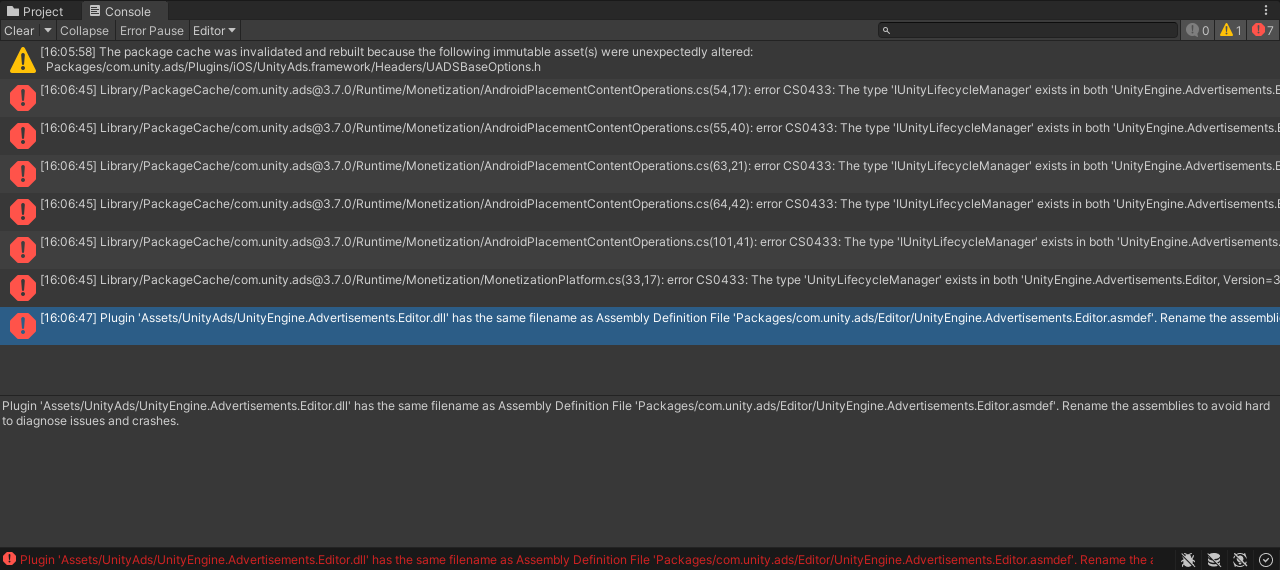Select the [16:06:47] Plugin same filename error entry

click(640, 326)
